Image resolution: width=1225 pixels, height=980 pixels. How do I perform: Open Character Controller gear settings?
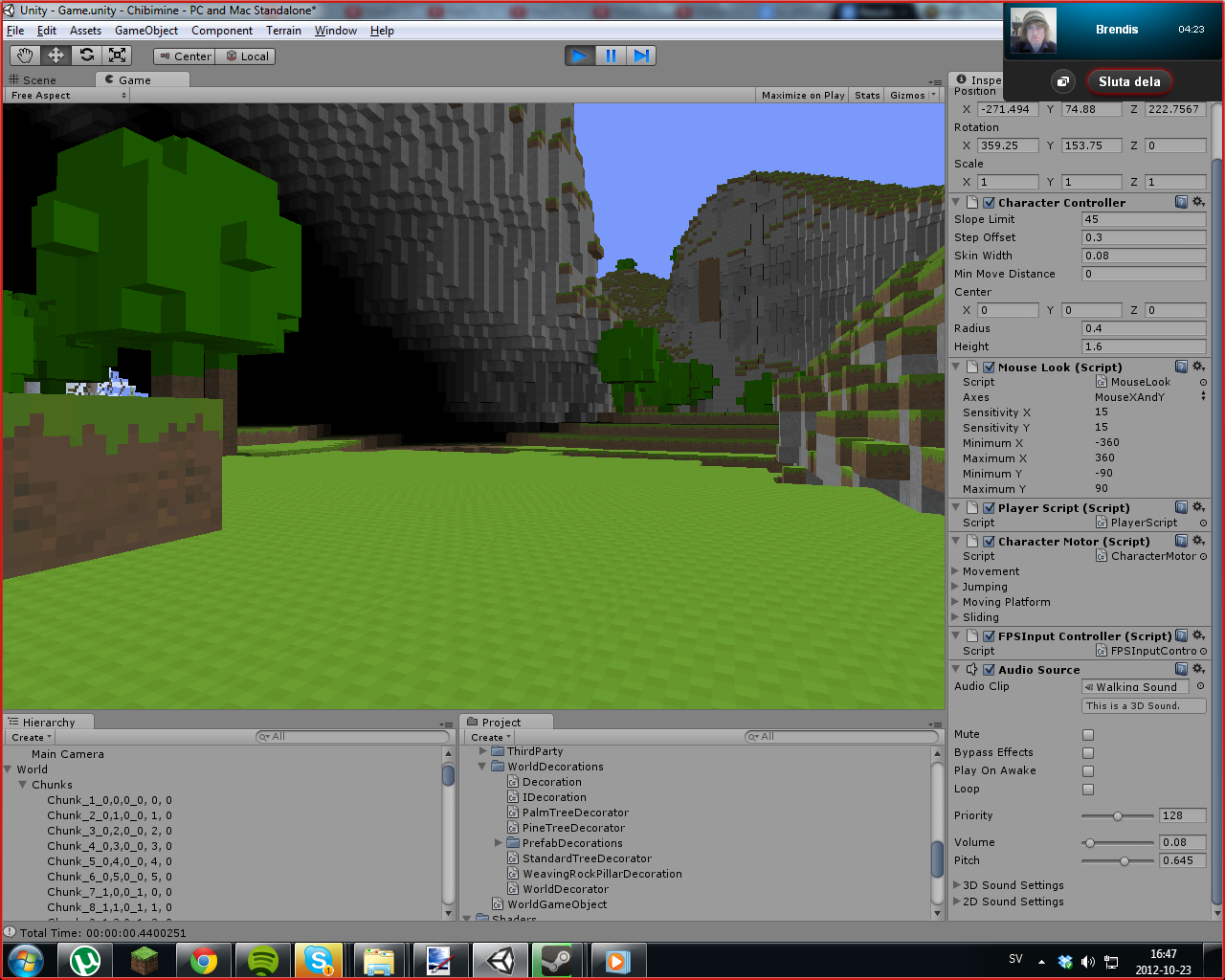[1198, 202]
